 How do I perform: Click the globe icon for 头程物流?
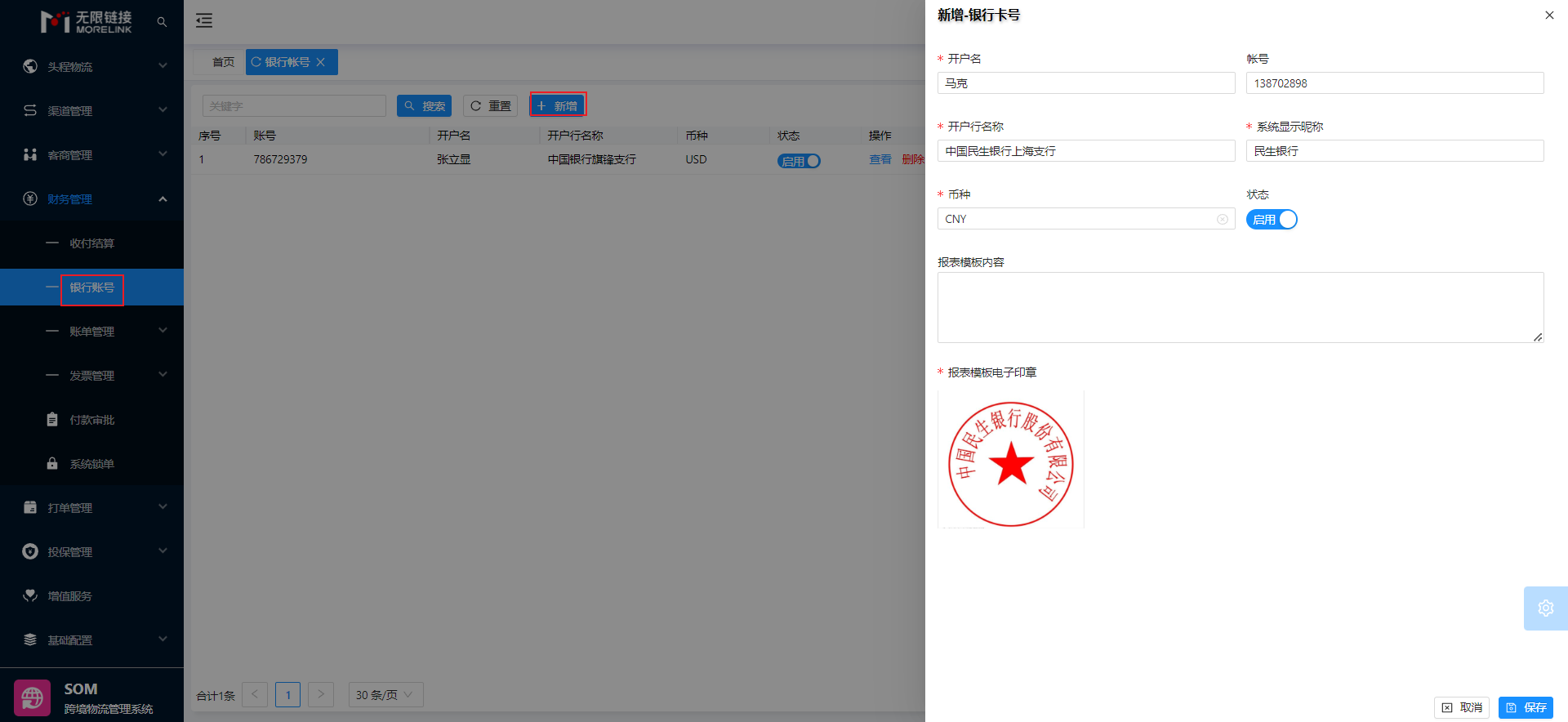(x=30, y=66)
